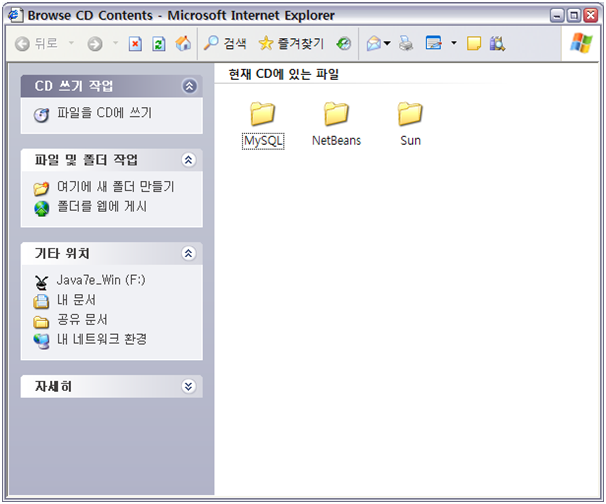
Task: Go back with the 뒤로 button
Action: point(37,44)
